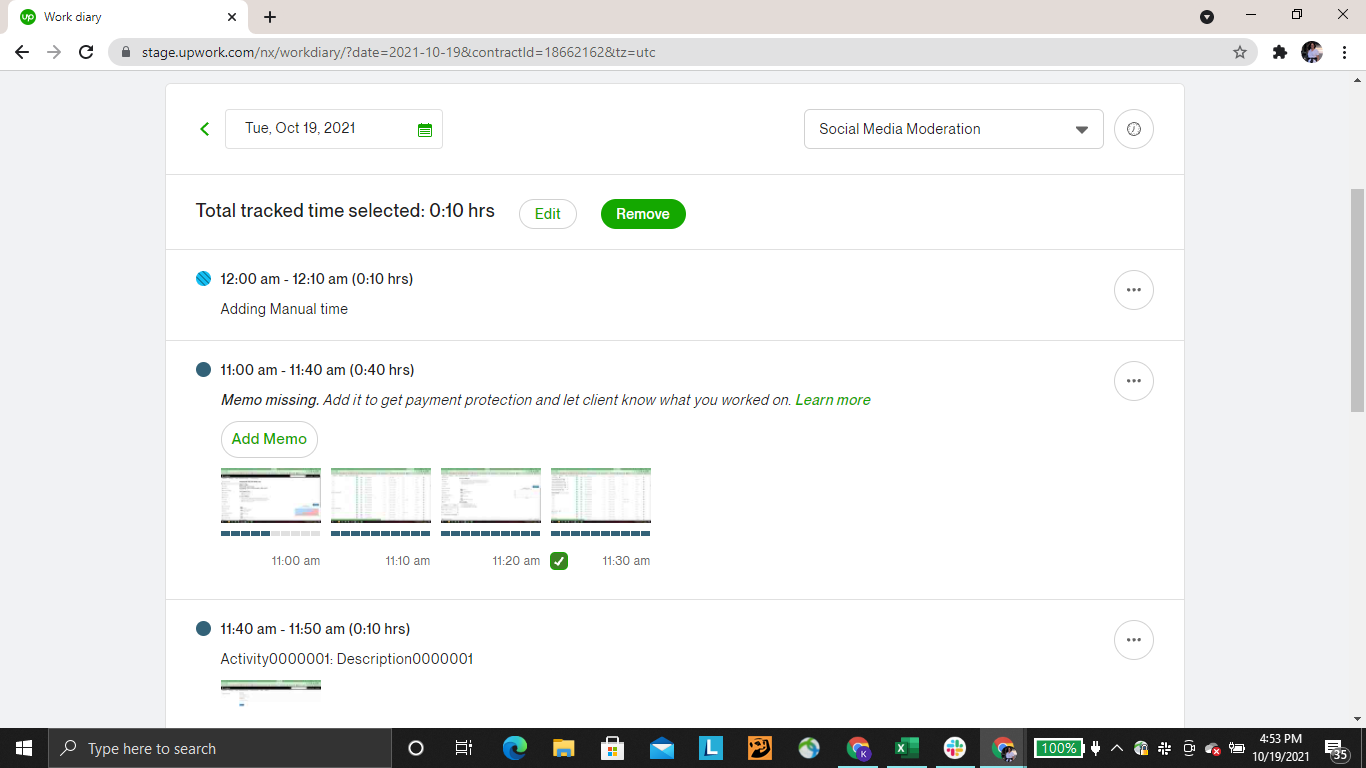The width and height of the screenshot is (1366, 768).
Task: Bookmark this page with the star icon
Action: [x=1240, y=52]
